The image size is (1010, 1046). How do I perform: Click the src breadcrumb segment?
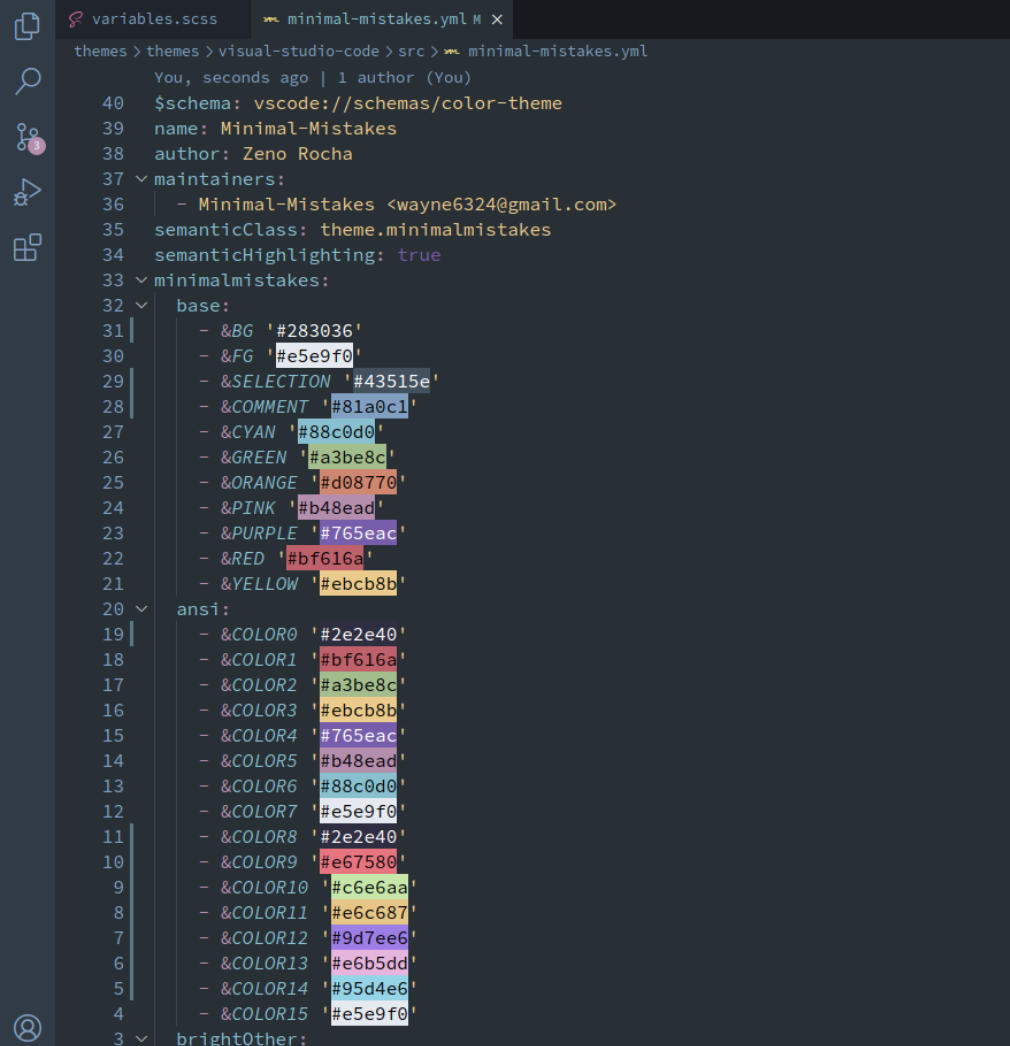point(411,51)
